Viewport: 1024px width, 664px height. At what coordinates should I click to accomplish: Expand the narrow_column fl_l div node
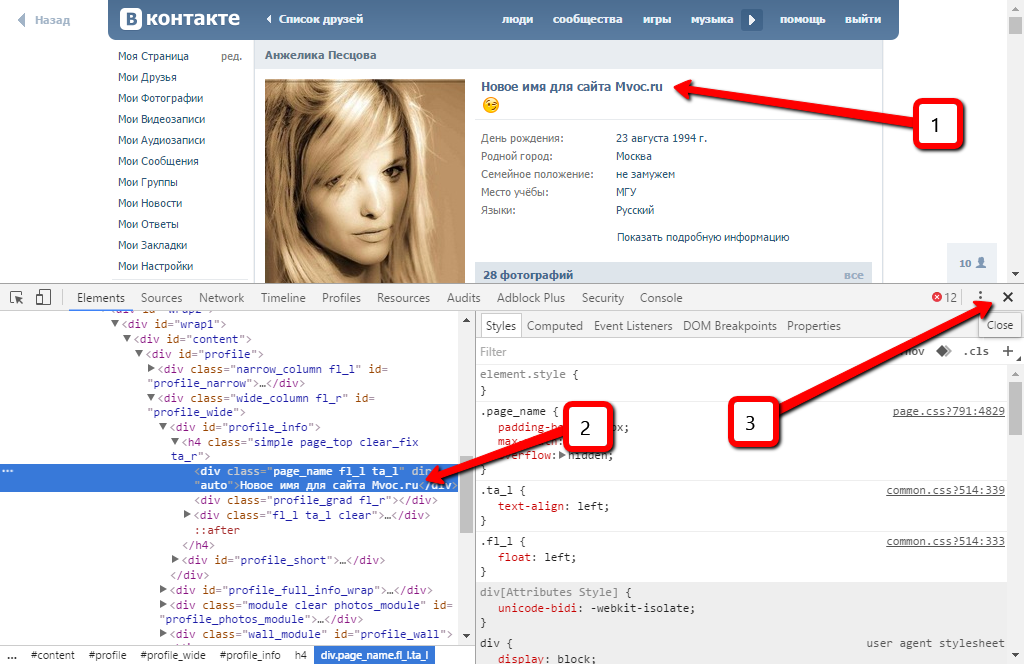click(152, 369)
